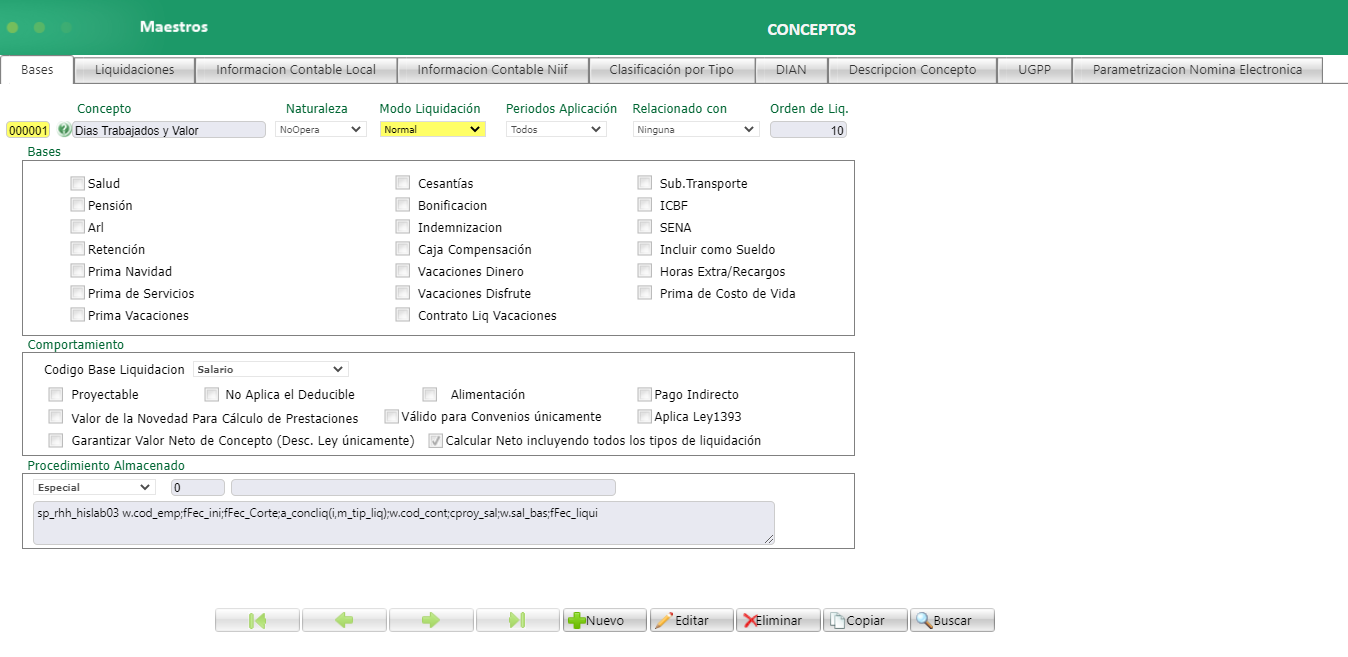
Task: Jump to last record navigation arrow
Action: pos(518,620)
